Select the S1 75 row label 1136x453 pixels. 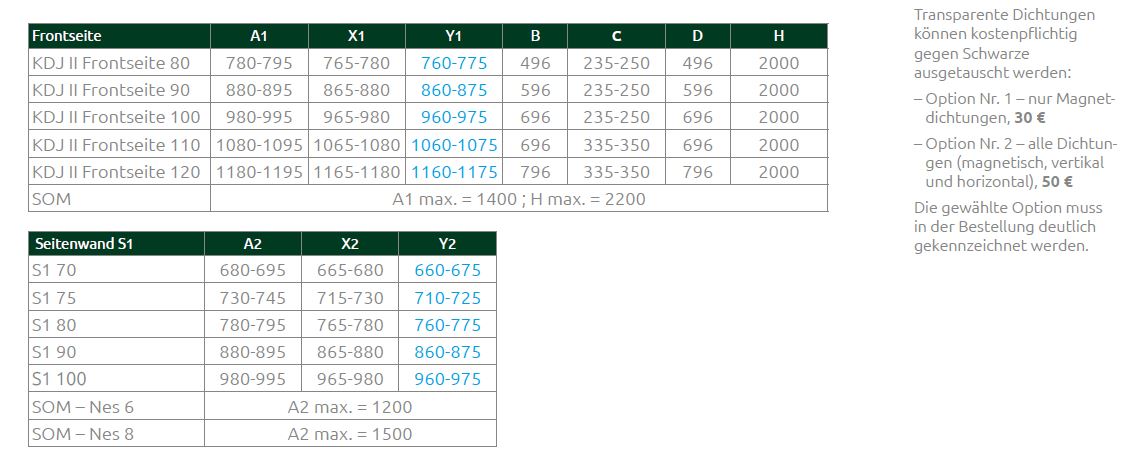pos(53,298)
